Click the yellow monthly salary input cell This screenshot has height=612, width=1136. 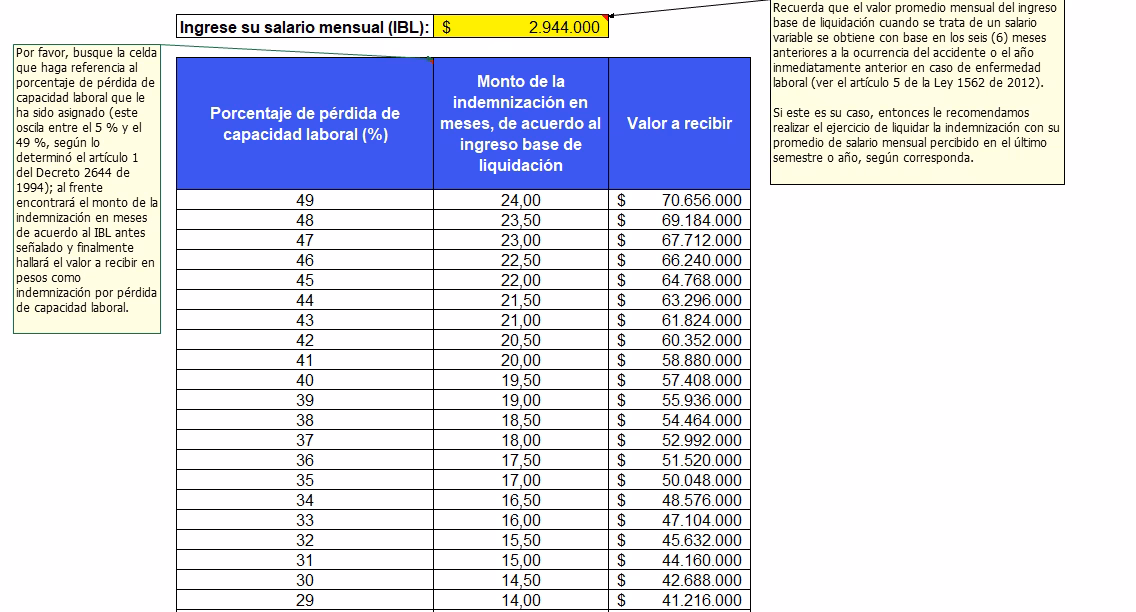pyautogui.click(x=520, y=27)
